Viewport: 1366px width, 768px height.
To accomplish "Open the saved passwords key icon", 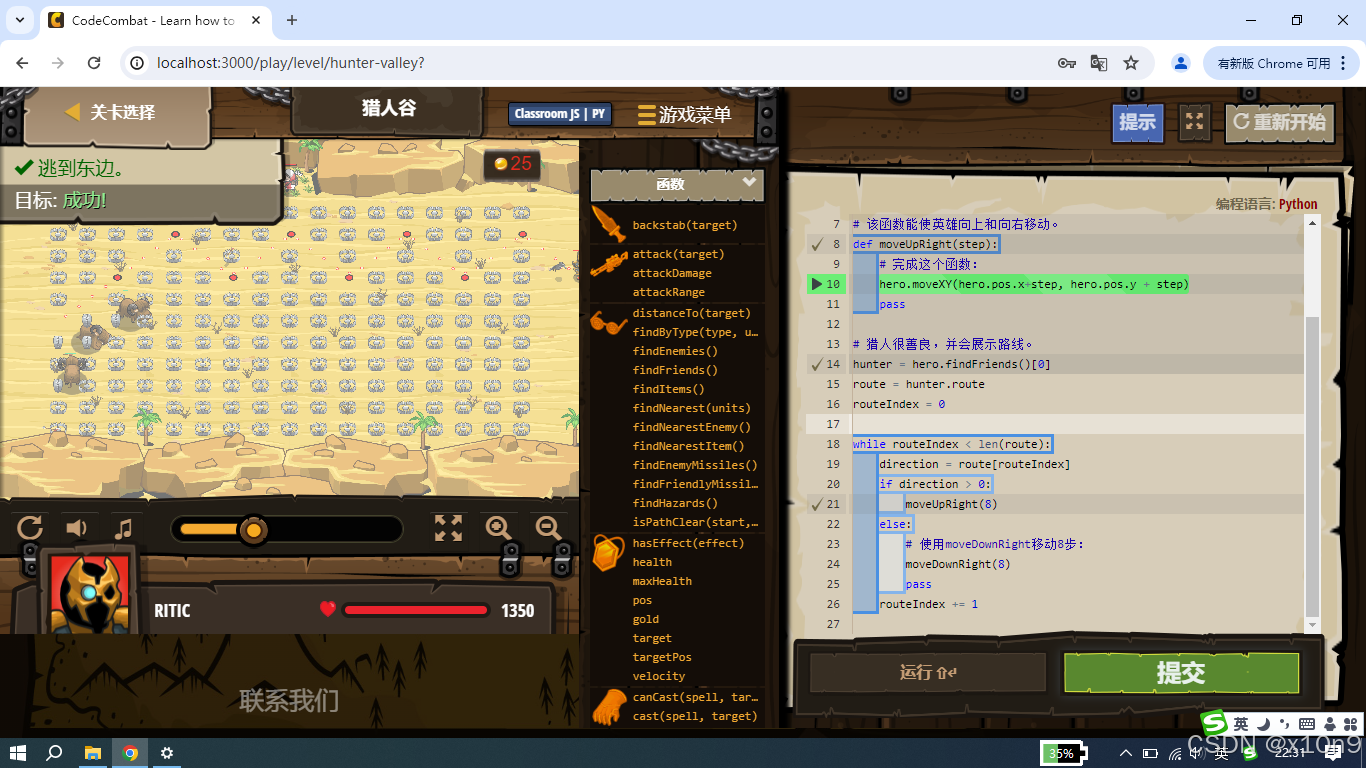I will tap(1067, 63).
